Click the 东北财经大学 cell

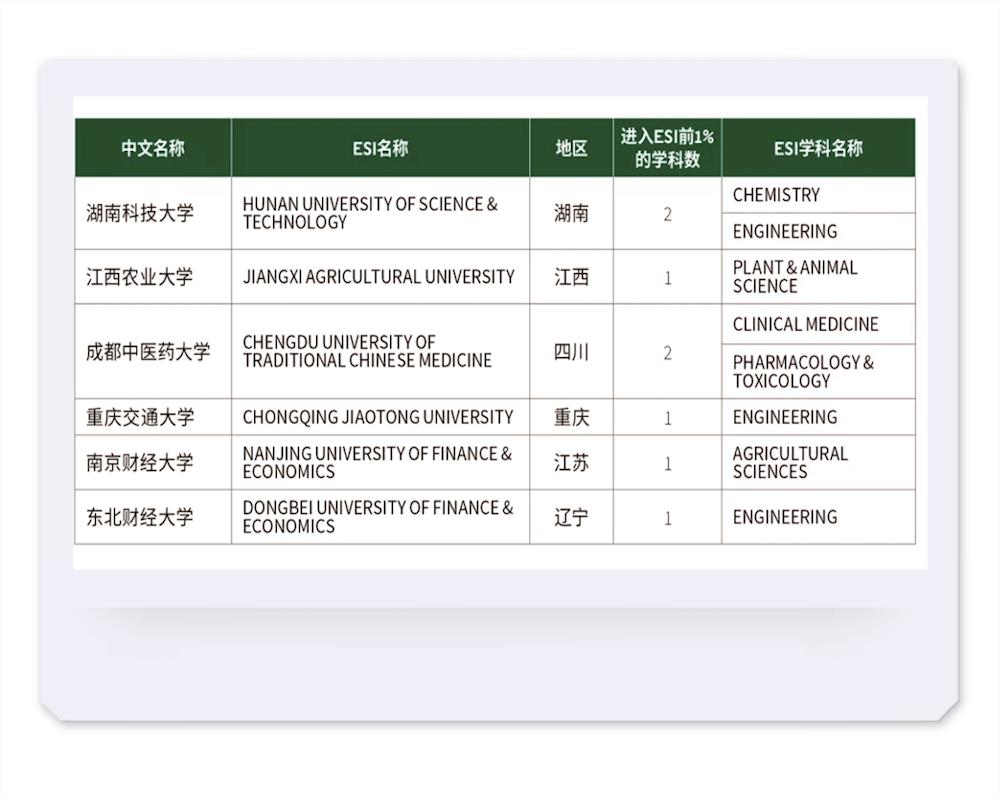(153, 517)
